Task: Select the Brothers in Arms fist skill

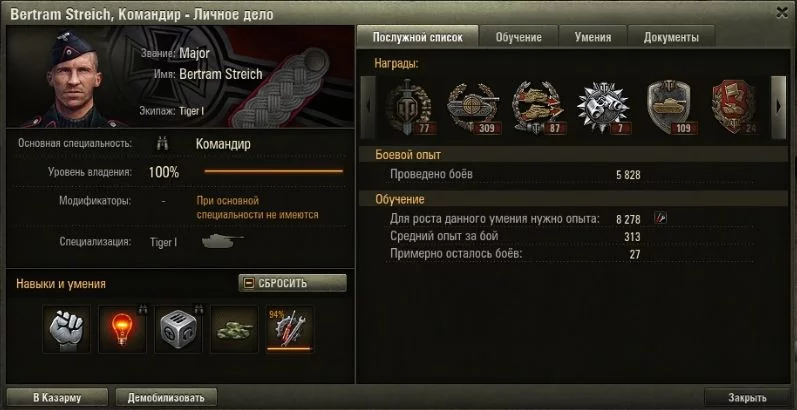Action: pyautogui.click(x=66, y=329)
